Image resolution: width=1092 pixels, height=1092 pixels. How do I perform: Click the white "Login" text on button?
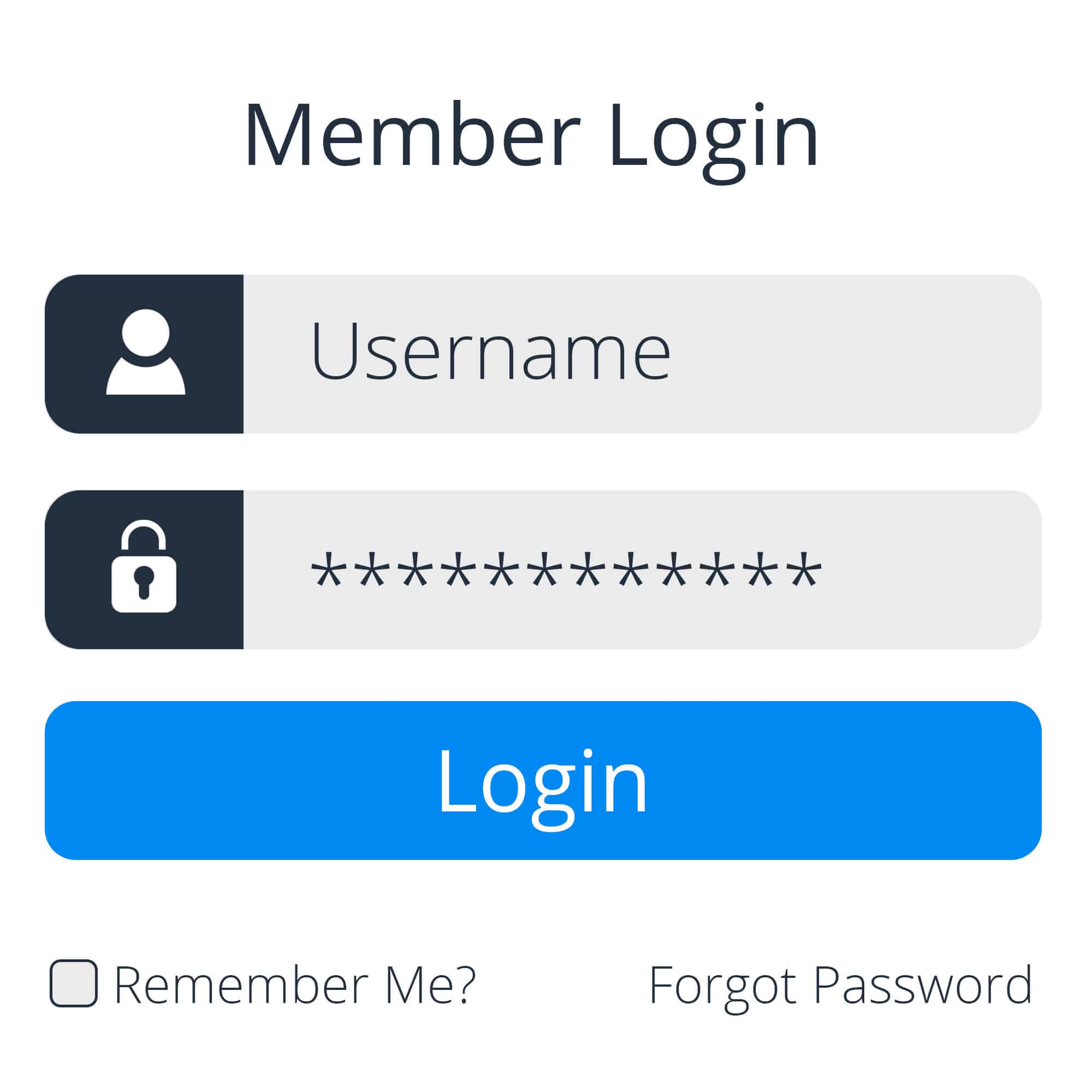(x=543, y=783)
